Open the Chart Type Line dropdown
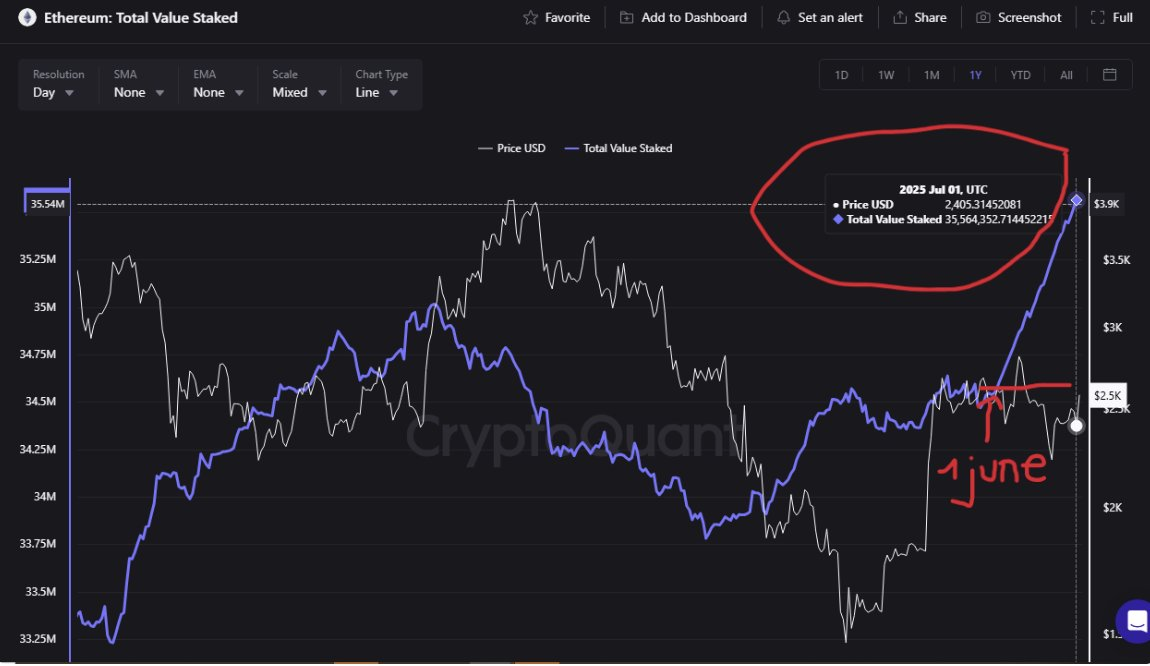The height and width of the screenshot is (666, 1150). [381, 84]
